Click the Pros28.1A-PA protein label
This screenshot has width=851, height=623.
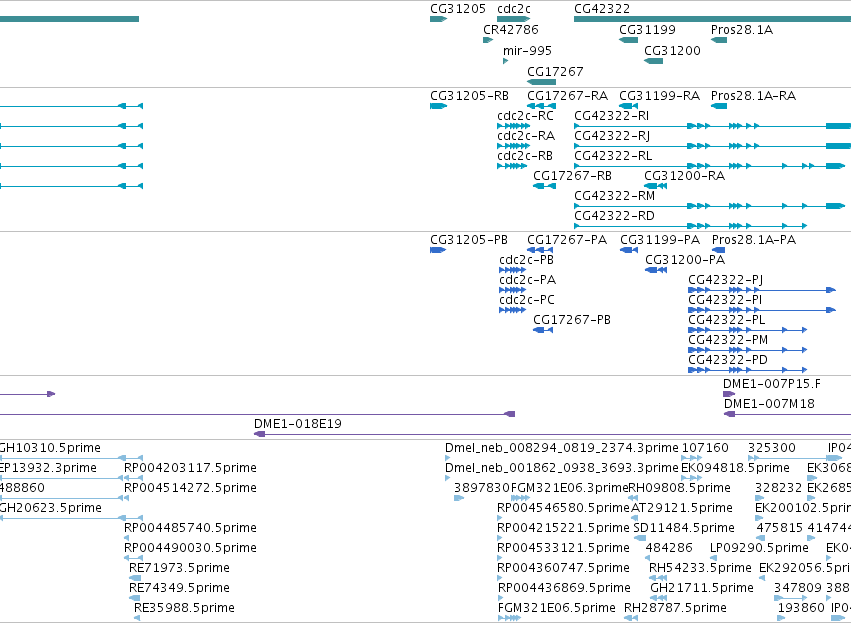754,240
